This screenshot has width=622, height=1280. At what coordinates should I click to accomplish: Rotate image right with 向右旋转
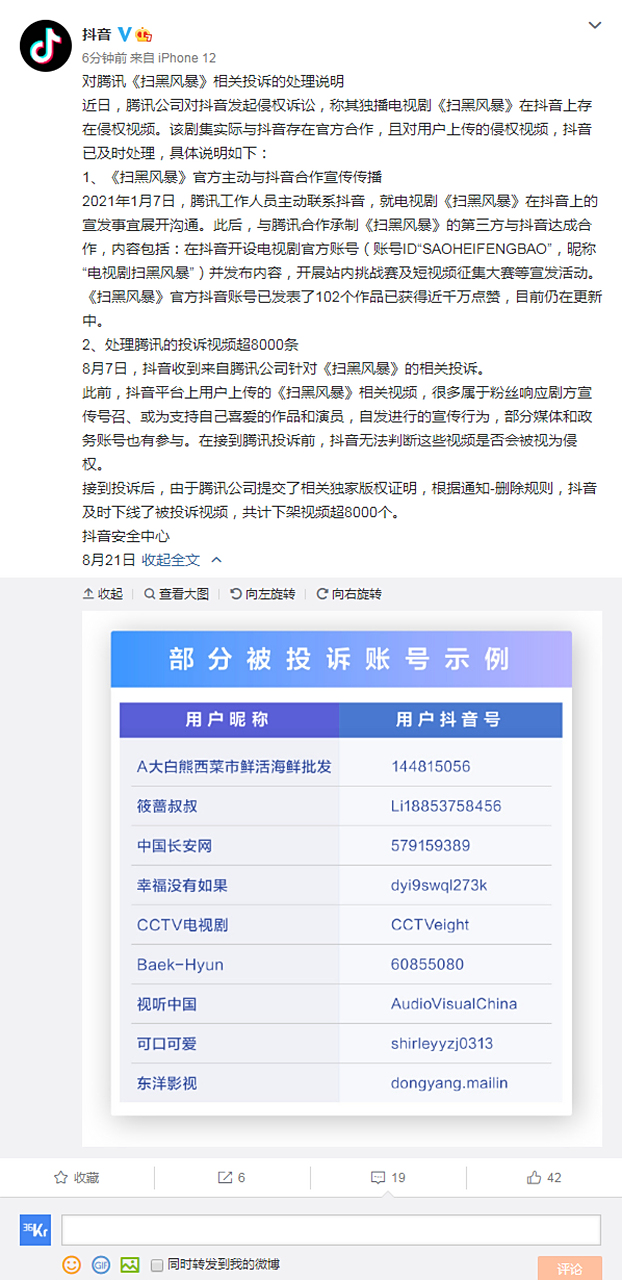(x=349, y=594)
